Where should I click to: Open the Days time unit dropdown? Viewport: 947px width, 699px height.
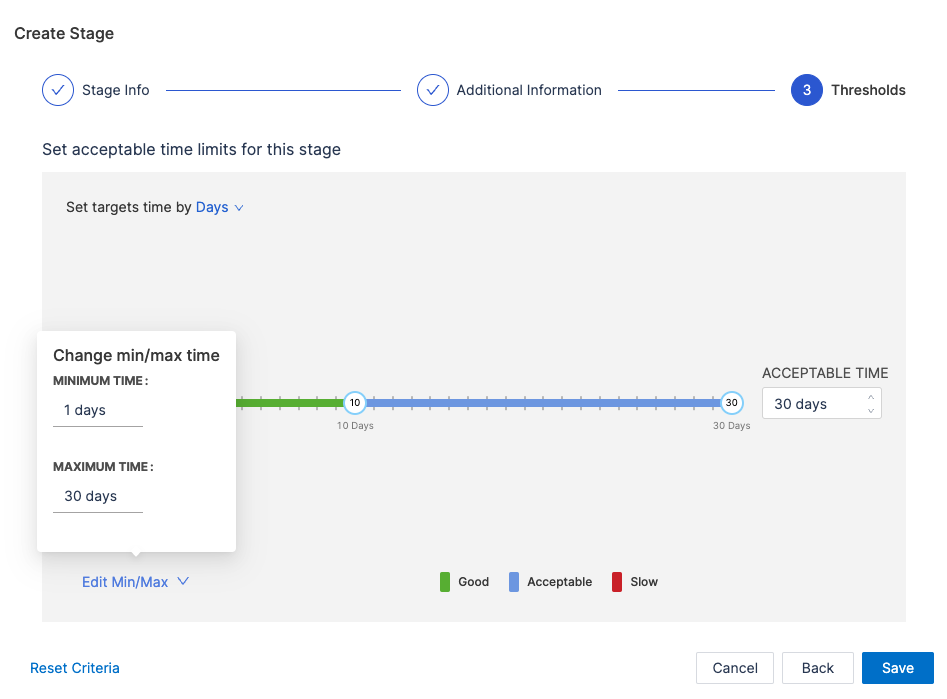(219, 208)
